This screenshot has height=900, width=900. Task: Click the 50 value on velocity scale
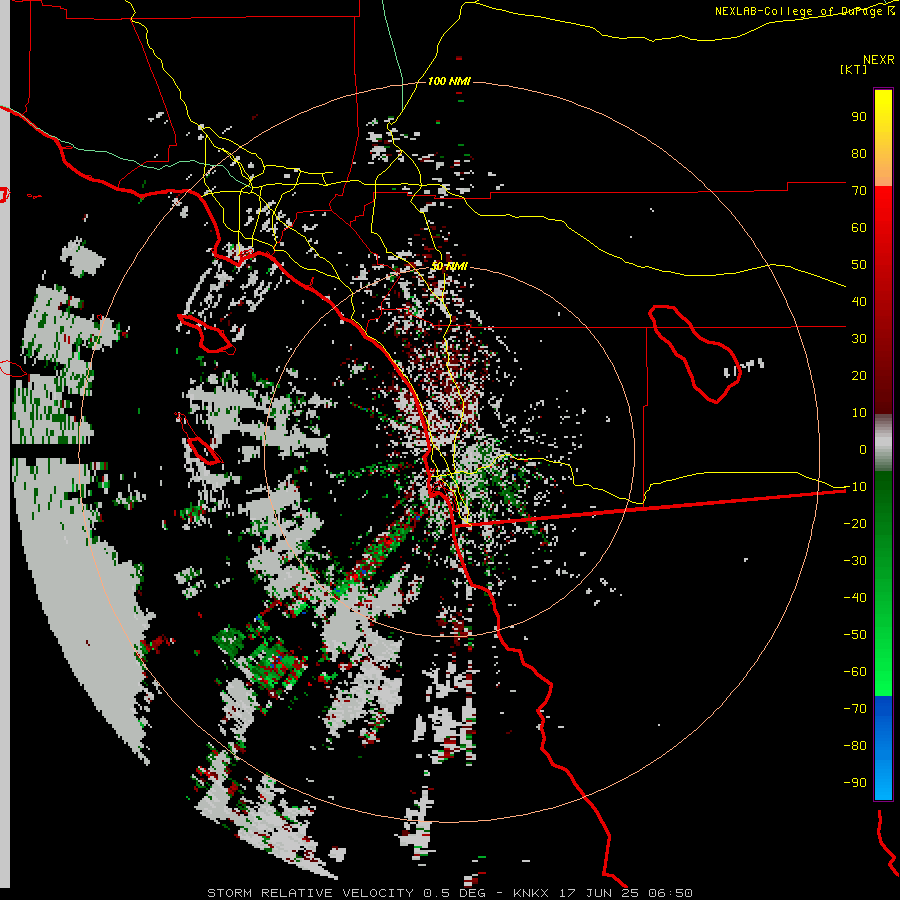click(x=859, y=265)
